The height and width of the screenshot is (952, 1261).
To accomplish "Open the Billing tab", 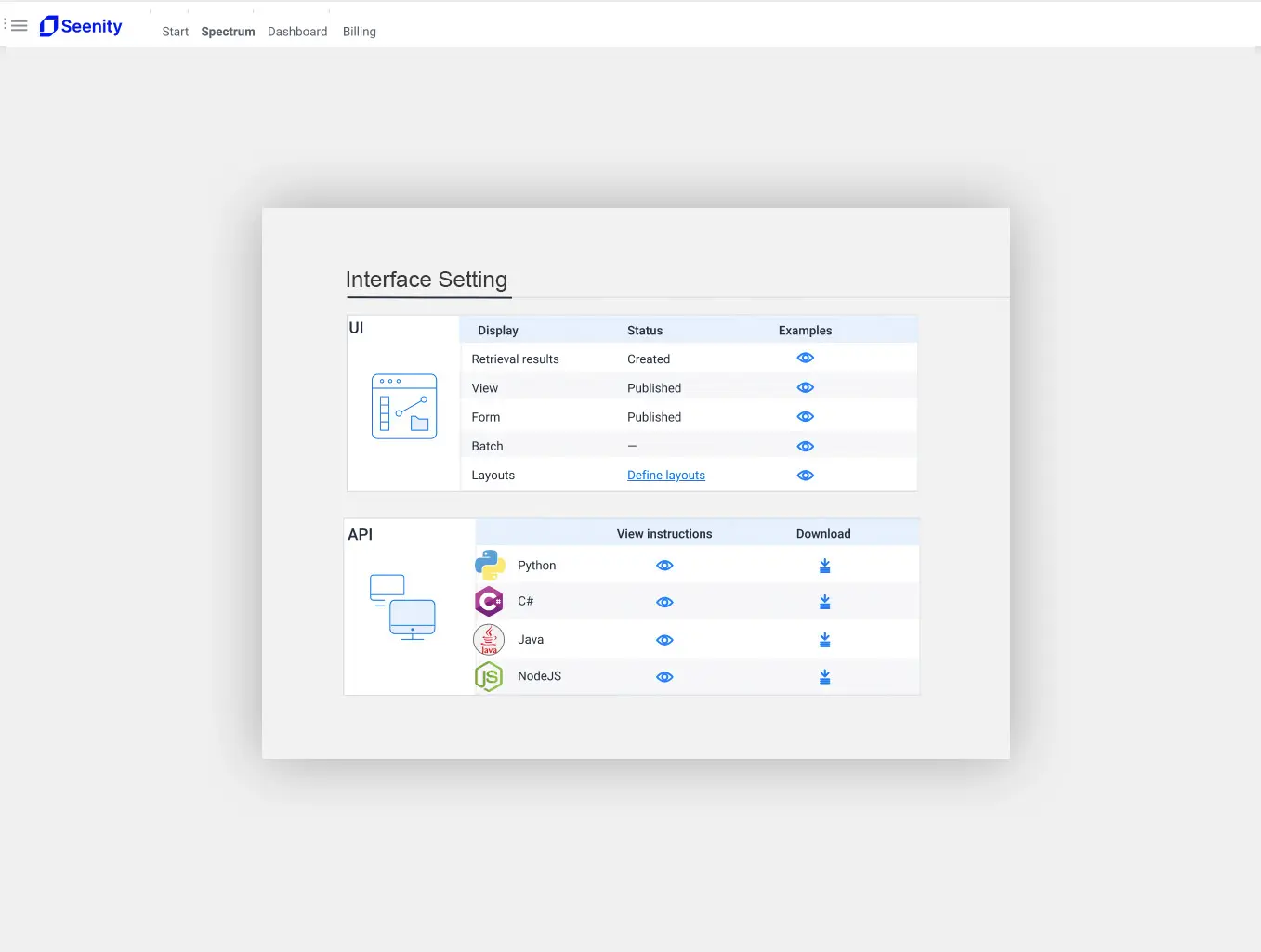I will coord(360,32).
